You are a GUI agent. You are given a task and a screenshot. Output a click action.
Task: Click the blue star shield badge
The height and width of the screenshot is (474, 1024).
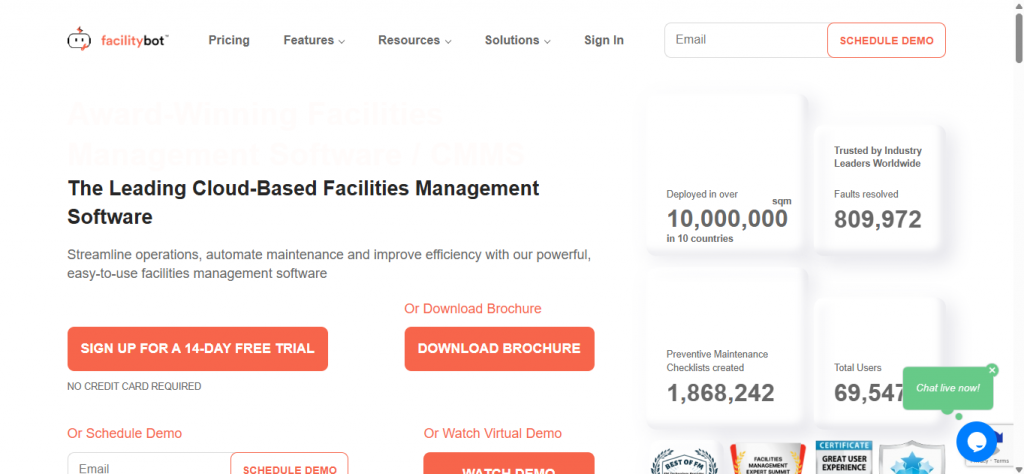tap(911, 460)
